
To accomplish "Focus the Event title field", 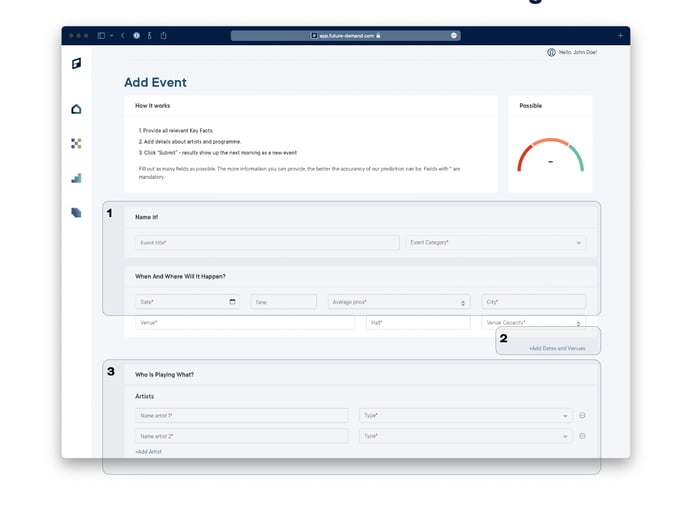I will 267,243.
